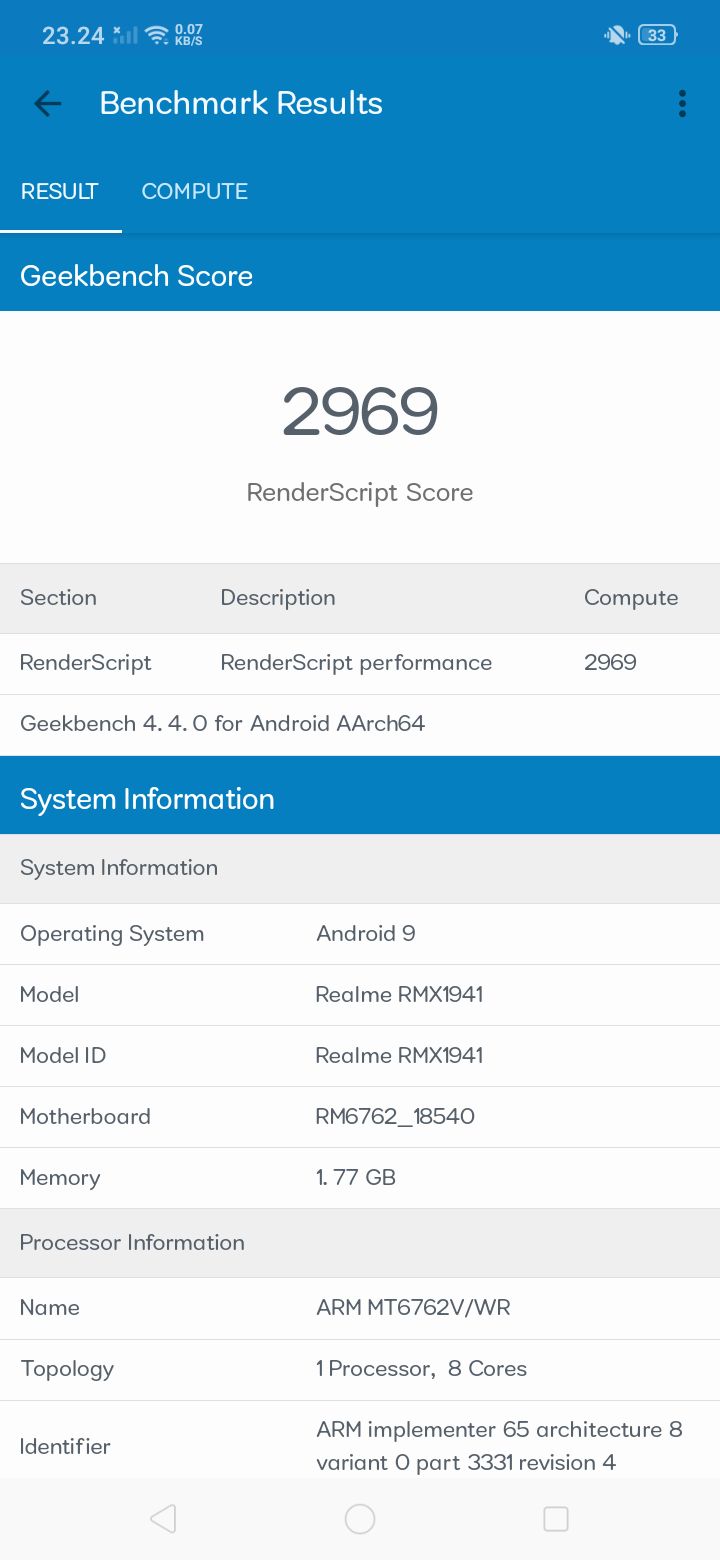The height and width of the screenshot is (1560, 720).
Task: Tap the Compute column header
Action: pos(631,598)
